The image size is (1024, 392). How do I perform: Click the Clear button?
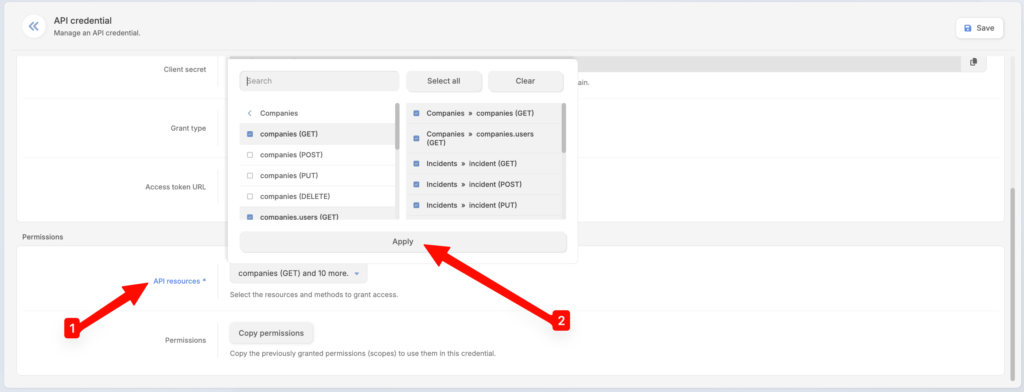(x=525, y=81)
